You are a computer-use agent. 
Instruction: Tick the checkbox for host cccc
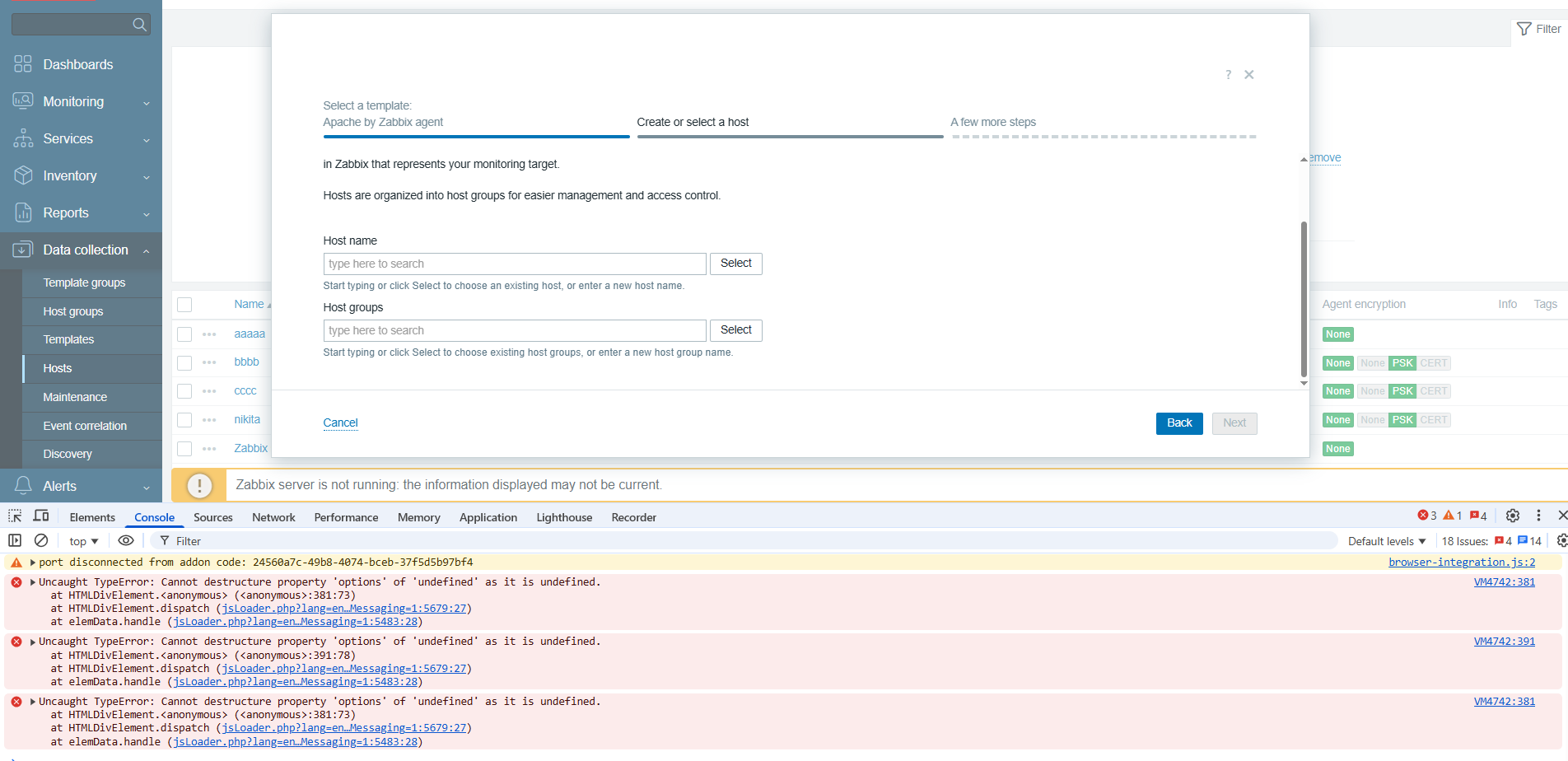click(184, 391)
